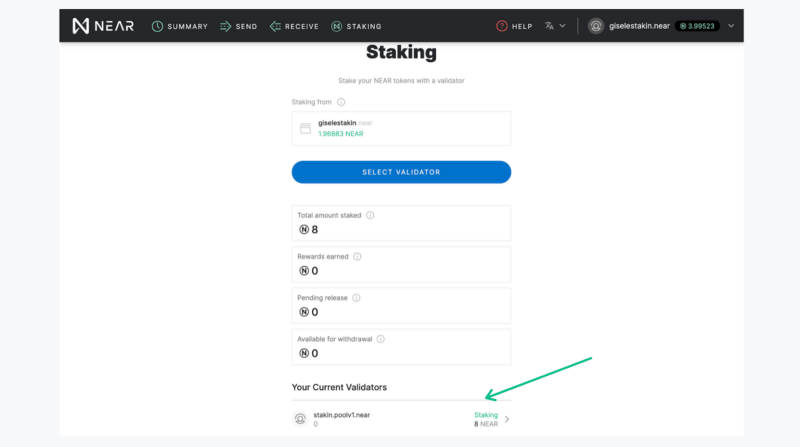Click the info icon beside Staking from
Screen dimensions: 800x447
click(341, 102)
